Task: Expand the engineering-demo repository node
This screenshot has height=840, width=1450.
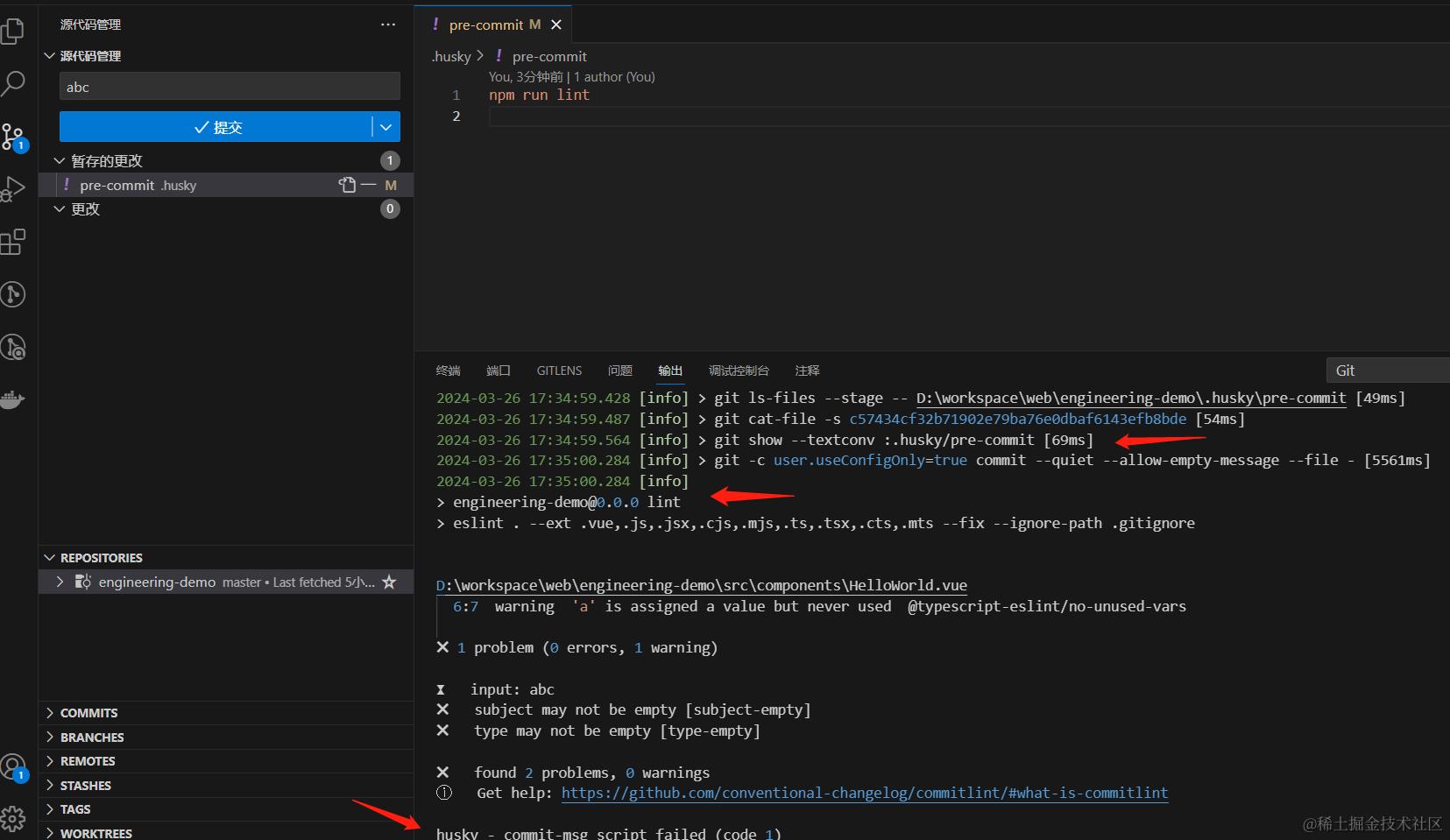Action: coord(60,582)
